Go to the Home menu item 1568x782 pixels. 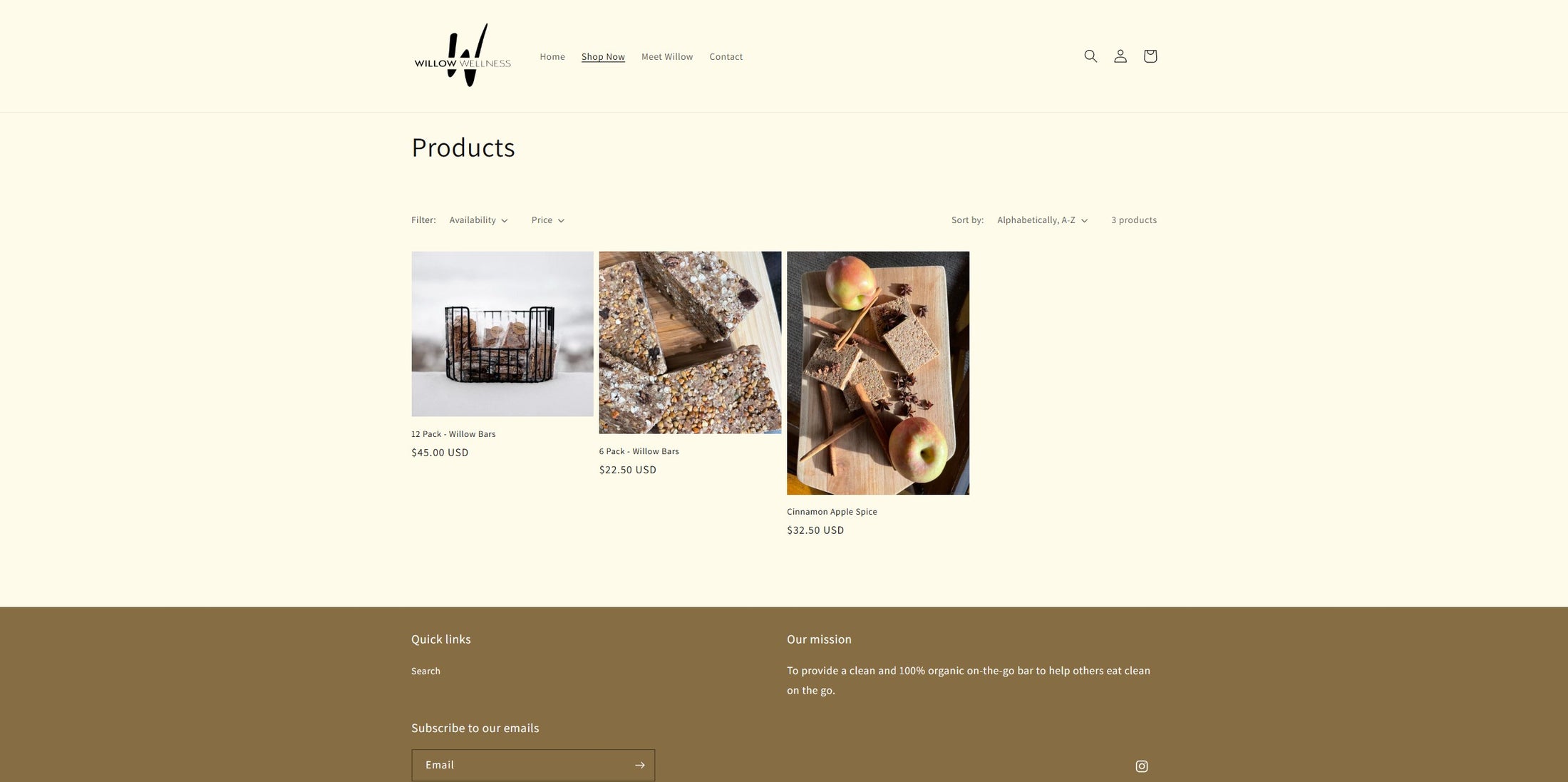[x=552, y=57]
